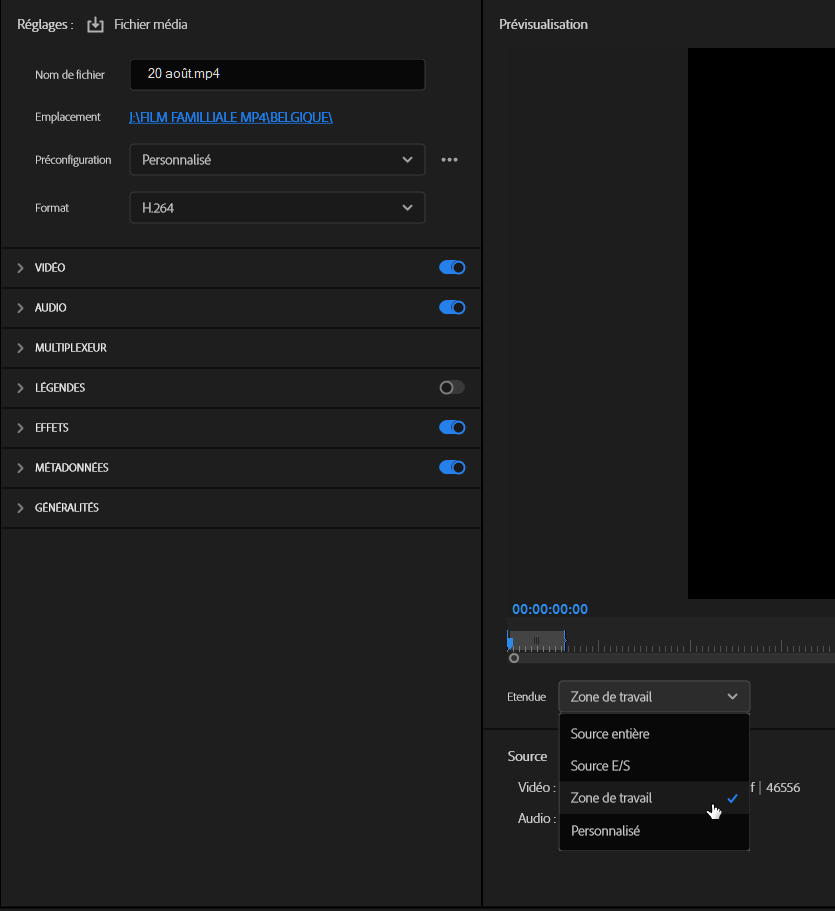The image size is (835, 911).
Task: Open the J:\FILM FAMILLIALE MP4\BELGIQUE\ location link
Action: tap(231, 117)
